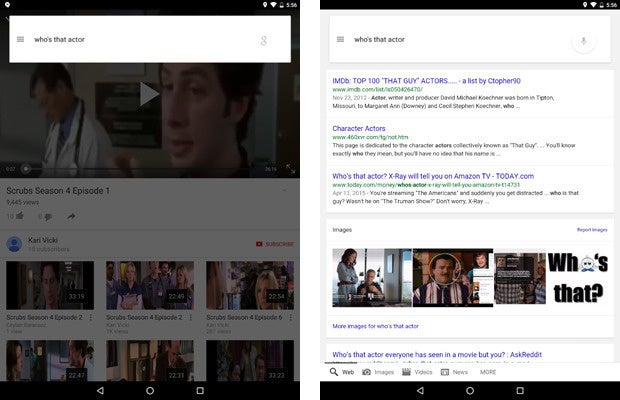Tap the 5:56 clock on the search results screen
Screen dimensions: 620x400
tap(611, 5)
